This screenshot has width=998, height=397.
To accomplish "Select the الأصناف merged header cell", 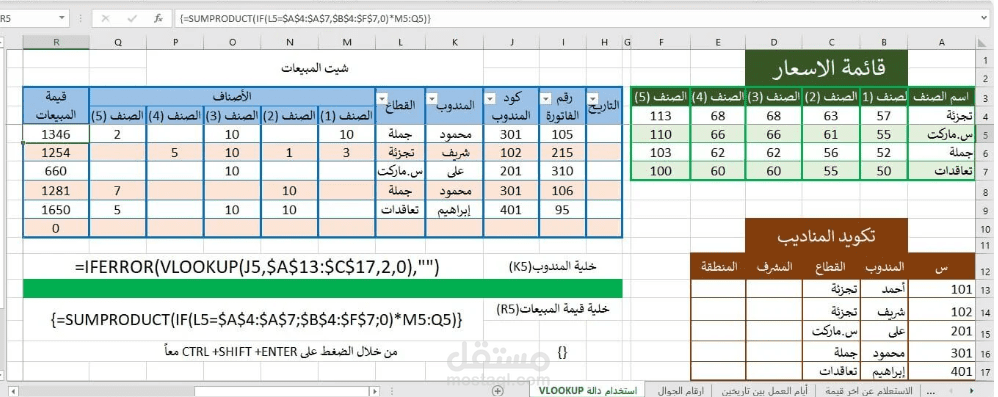I will point(232,96).
